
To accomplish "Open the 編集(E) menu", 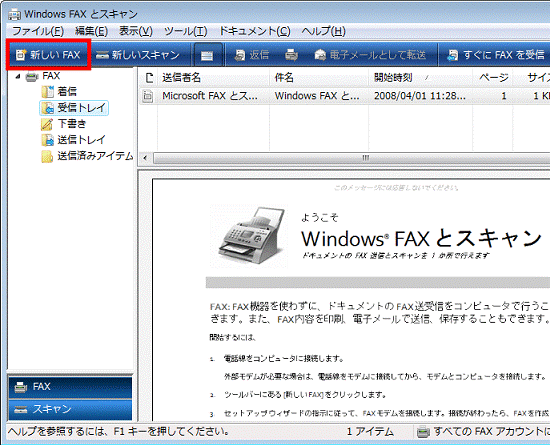I will (91, 31).
